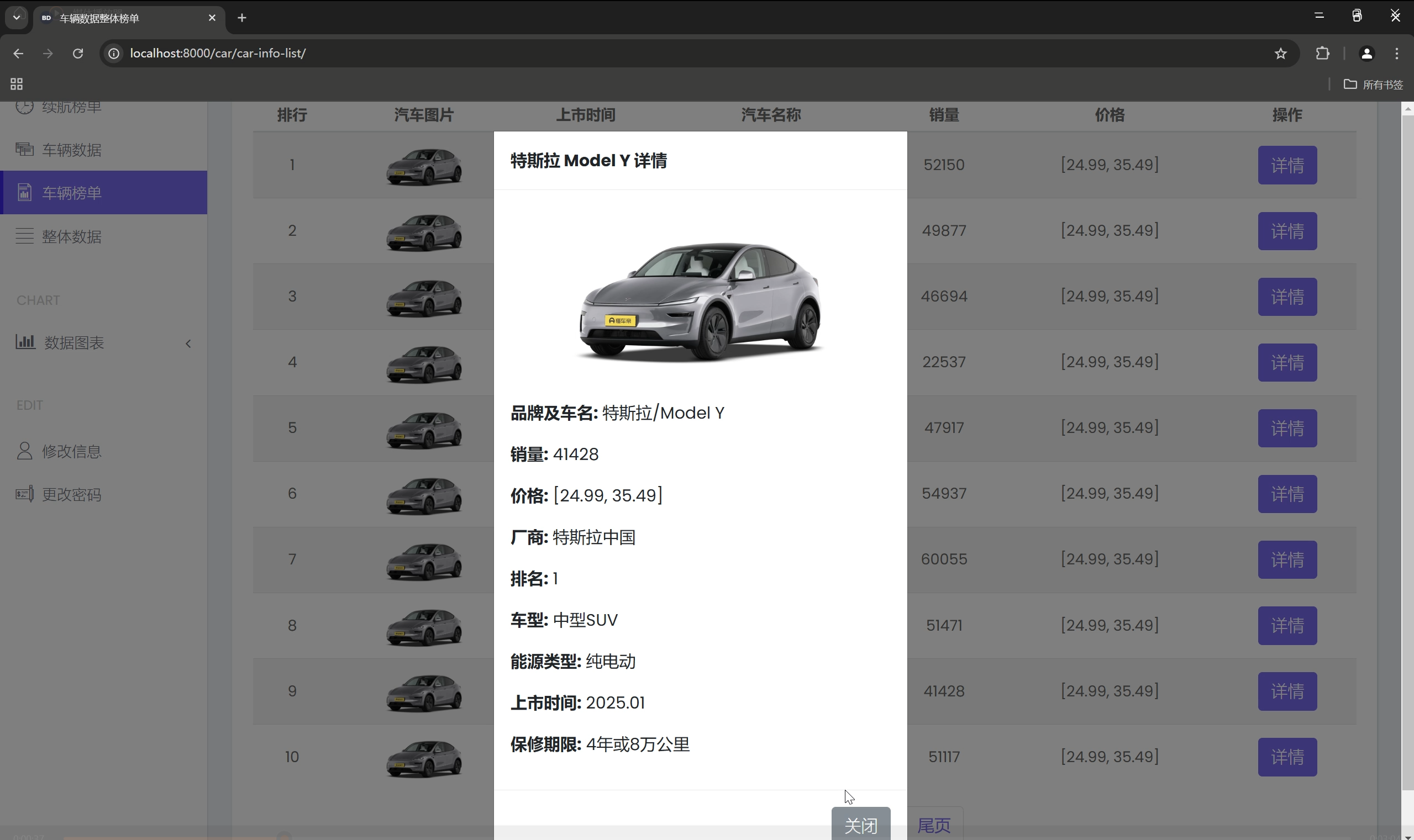Image resolution: width=1414 pixels, height=840 pixels.
Task: Click sales value 22537
Action: [944, 362]
